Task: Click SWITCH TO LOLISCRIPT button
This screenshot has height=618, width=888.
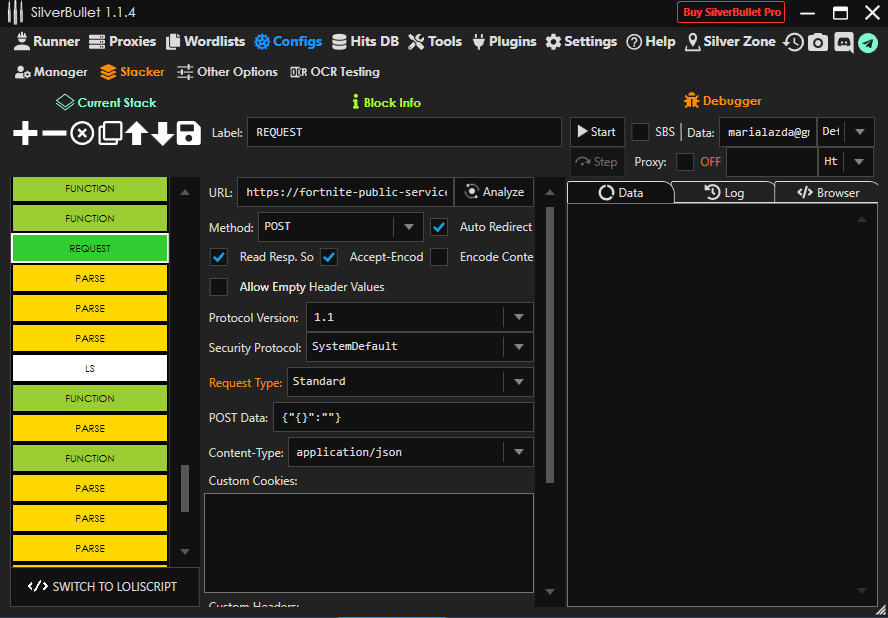Action: (x=103, y=586)
